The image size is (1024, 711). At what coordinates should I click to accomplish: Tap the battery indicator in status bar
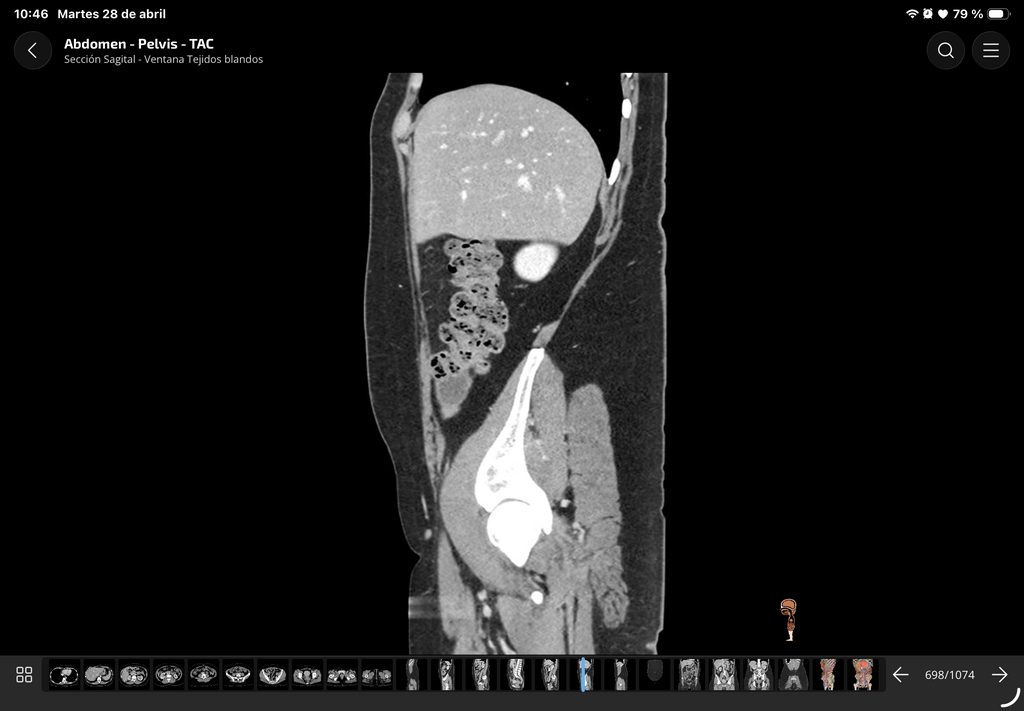tap(999, 14)
